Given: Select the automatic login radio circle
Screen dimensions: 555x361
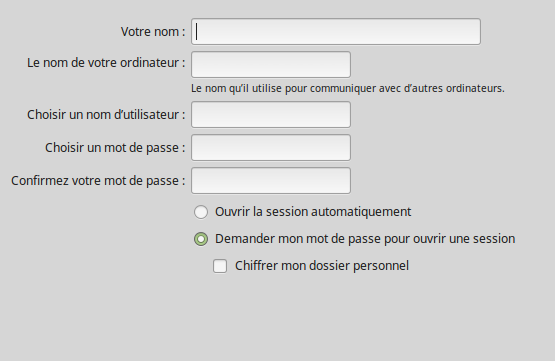Looking at the screenshot, I should [x=201, y=212].
